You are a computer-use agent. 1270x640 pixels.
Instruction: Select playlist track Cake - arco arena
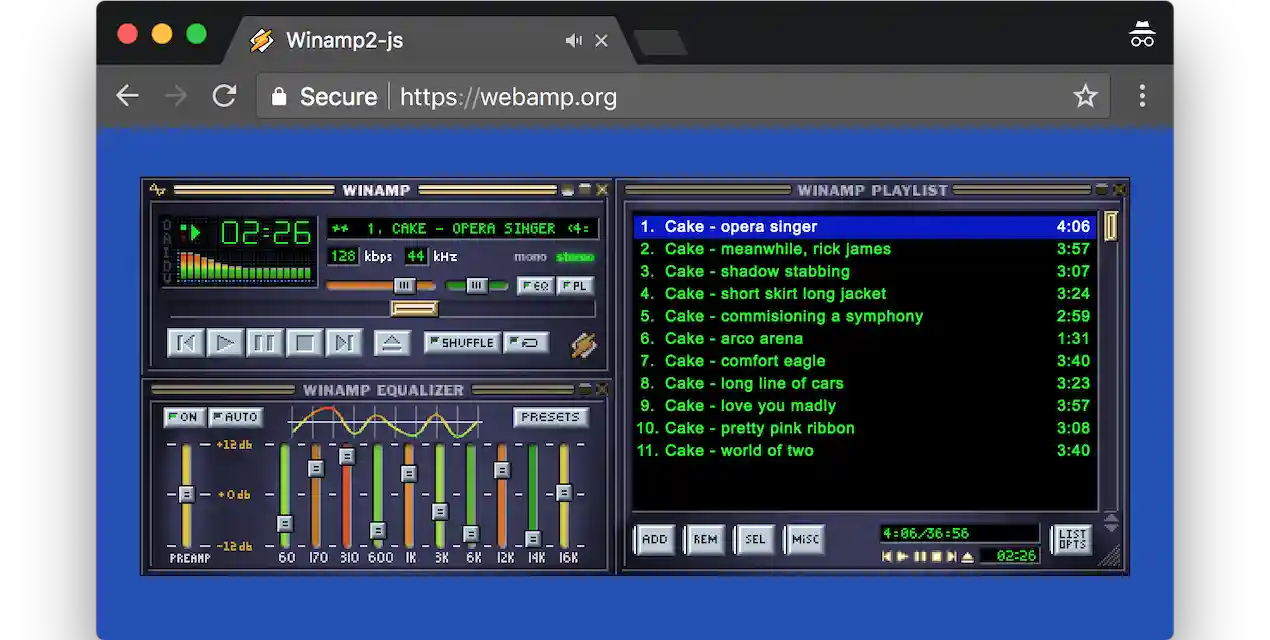coord(865,339)
